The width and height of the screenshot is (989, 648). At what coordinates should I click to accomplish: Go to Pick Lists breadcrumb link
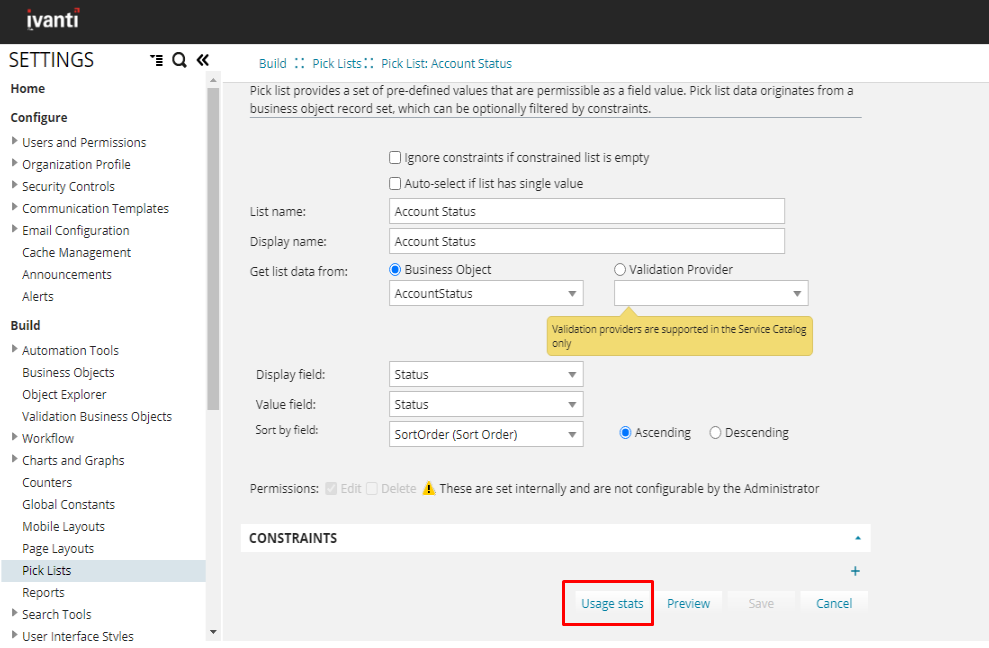point(336,63)
